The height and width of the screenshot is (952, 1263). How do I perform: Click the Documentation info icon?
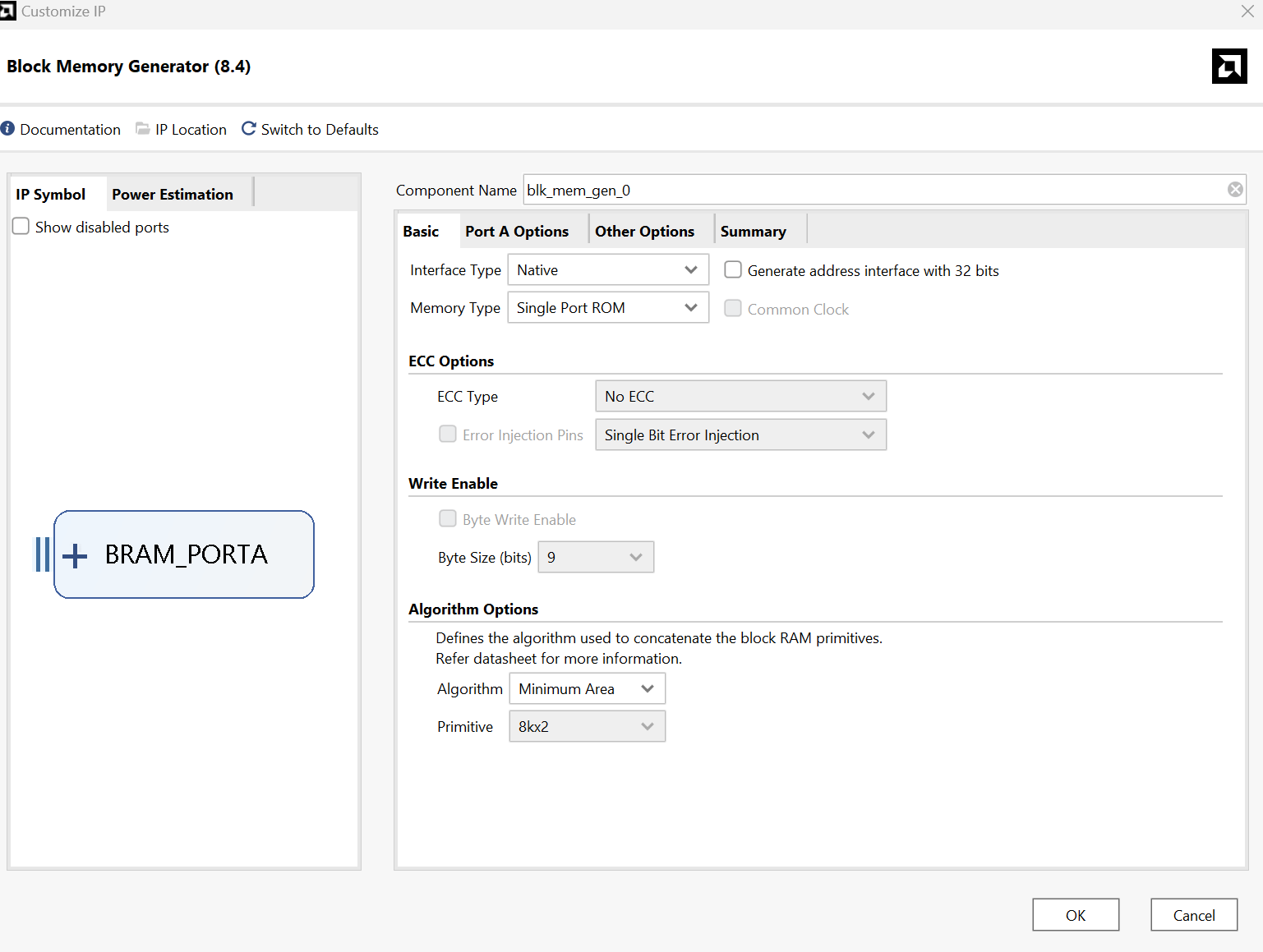[x=7, y=128]
